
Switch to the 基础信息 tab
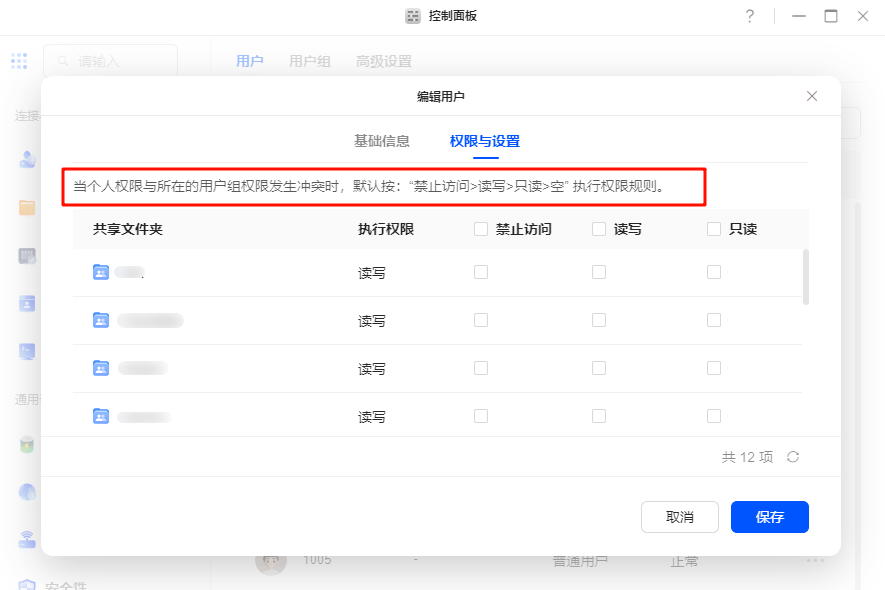click(382, 141)
